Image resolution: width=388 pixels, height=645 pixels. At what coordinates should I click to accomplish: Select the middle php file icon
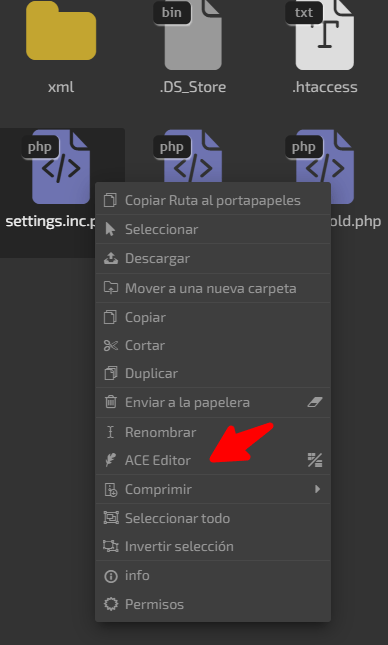pyautogui.click(x=193, y=156)
